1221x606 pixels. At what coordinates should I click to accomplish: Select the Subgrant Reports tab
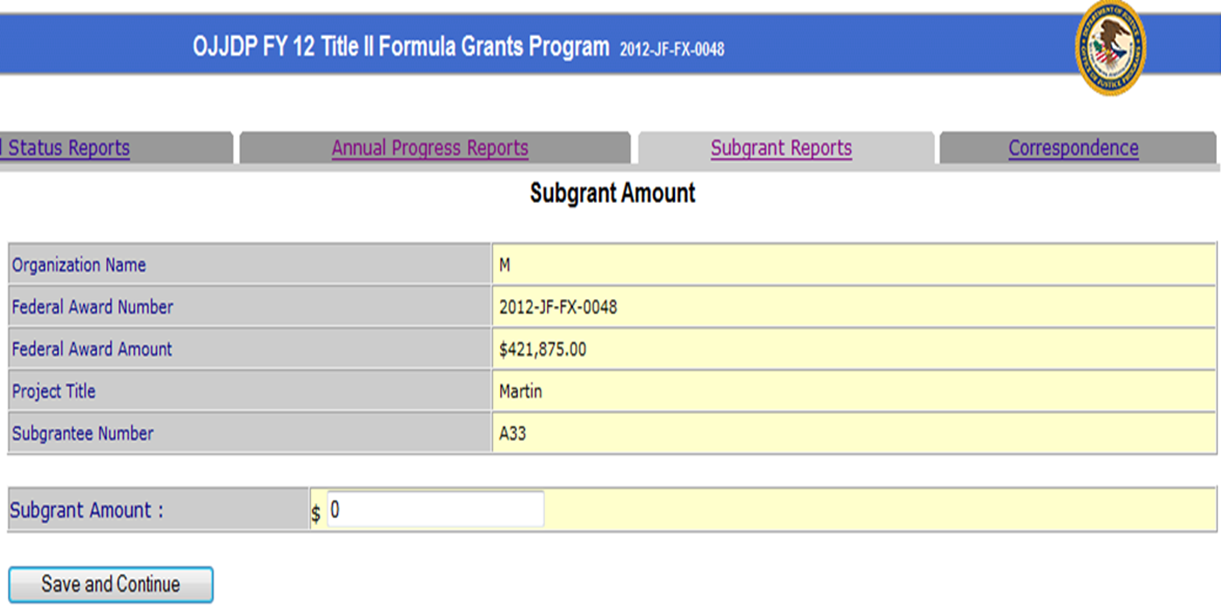[x=781, y=148]
